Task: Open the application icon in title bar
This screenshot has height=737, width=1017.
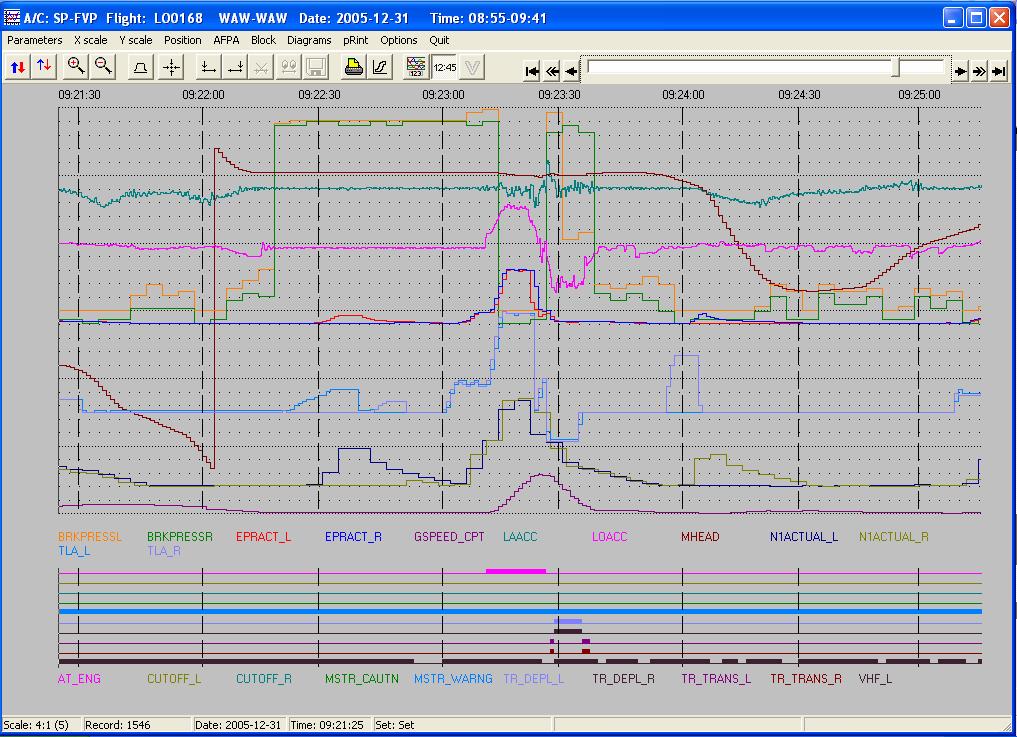Action: 12,17
